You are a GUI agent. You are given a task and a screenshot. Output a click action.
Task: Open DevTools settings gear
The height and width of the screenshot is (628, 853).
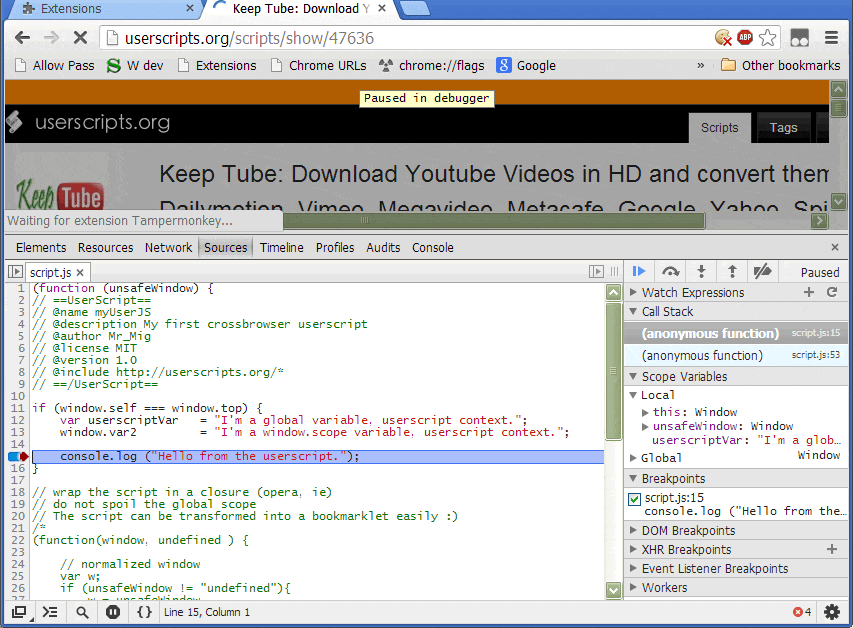[x=832, y=612]
